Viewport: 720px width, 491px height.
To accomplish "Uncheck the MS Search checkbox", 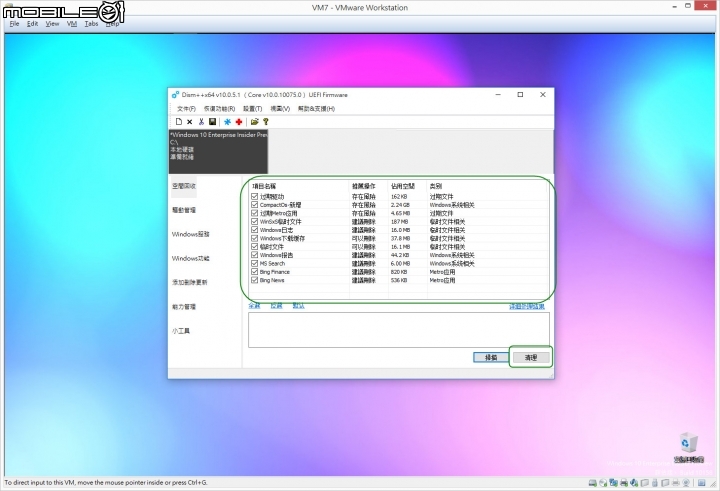I will pyautogui.click(x=254, y=263).
